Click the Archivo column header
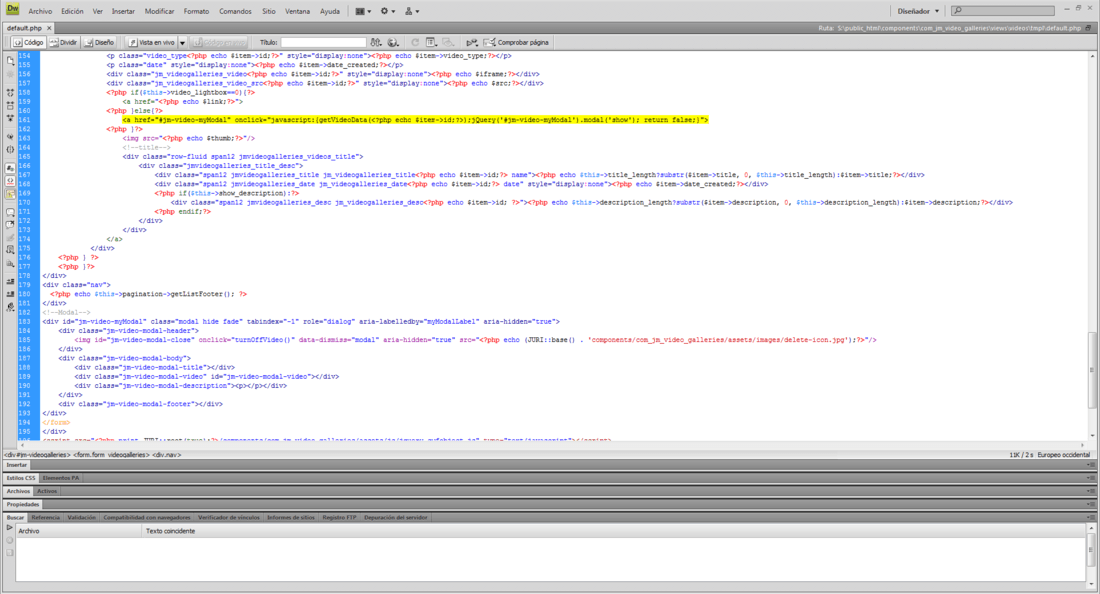 [79, 531]
